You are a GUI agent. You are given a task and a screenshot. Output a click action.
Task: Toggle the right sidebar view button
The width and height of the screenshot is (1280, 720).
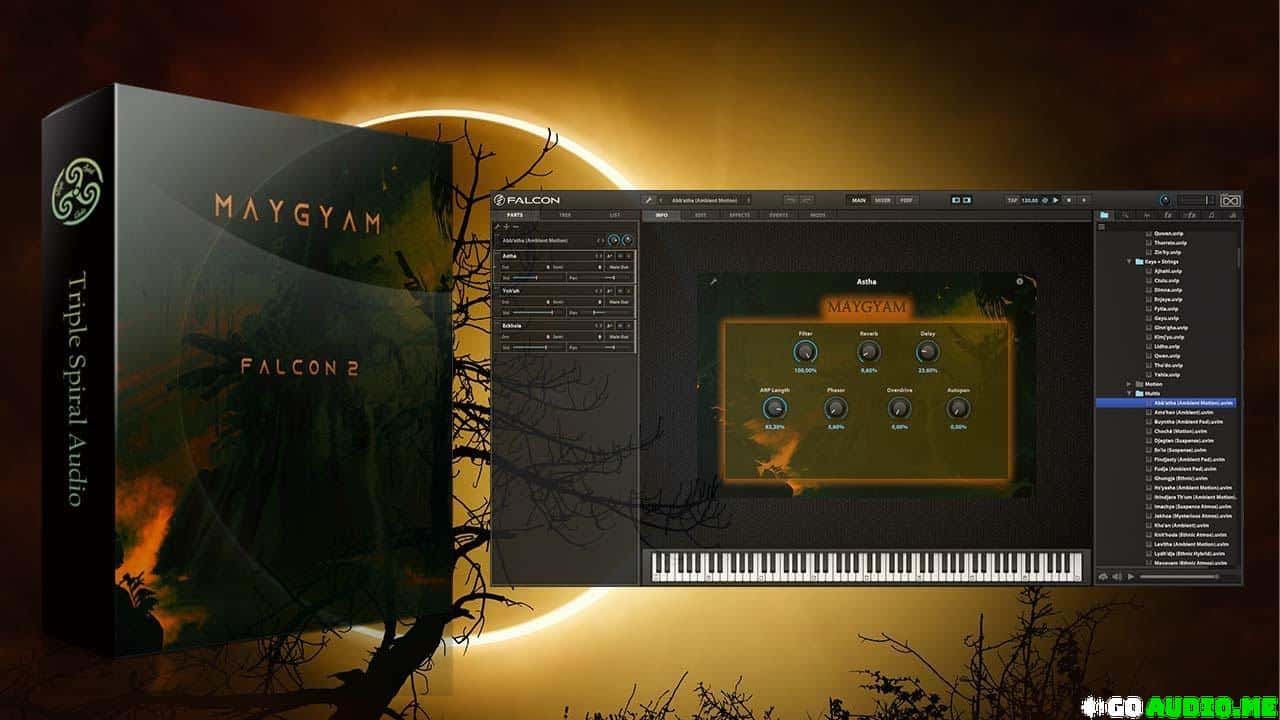click(x=967, y=200)
